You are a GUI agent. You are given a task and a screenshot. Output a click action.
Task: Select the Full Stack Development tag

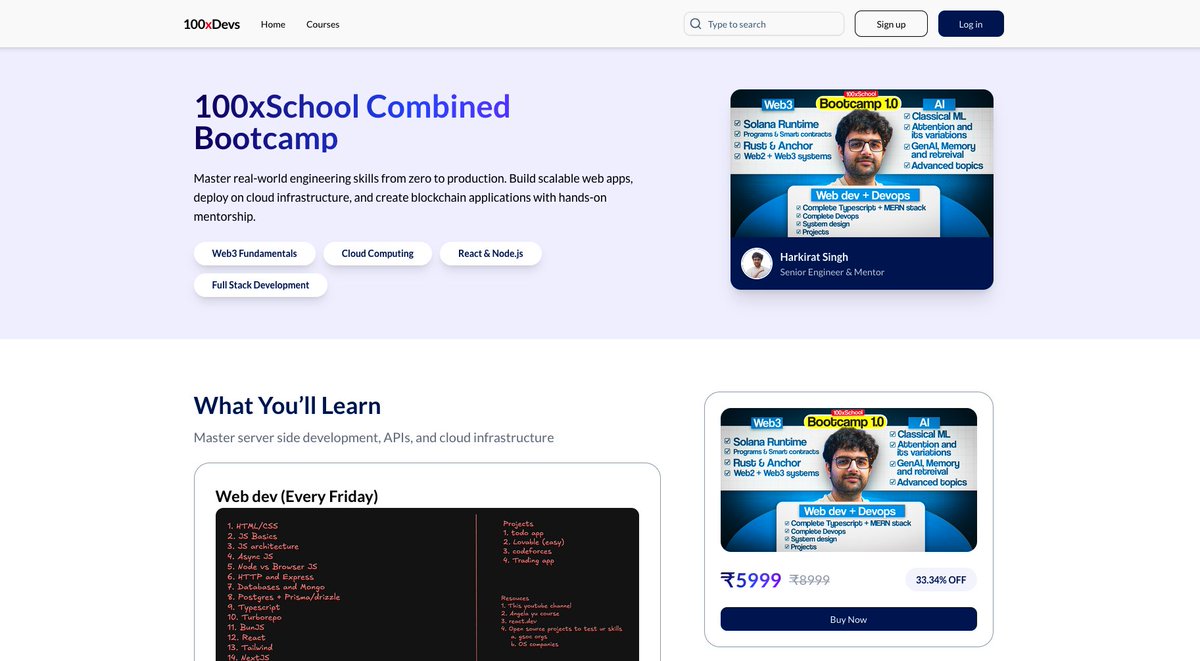pos(260,285)
